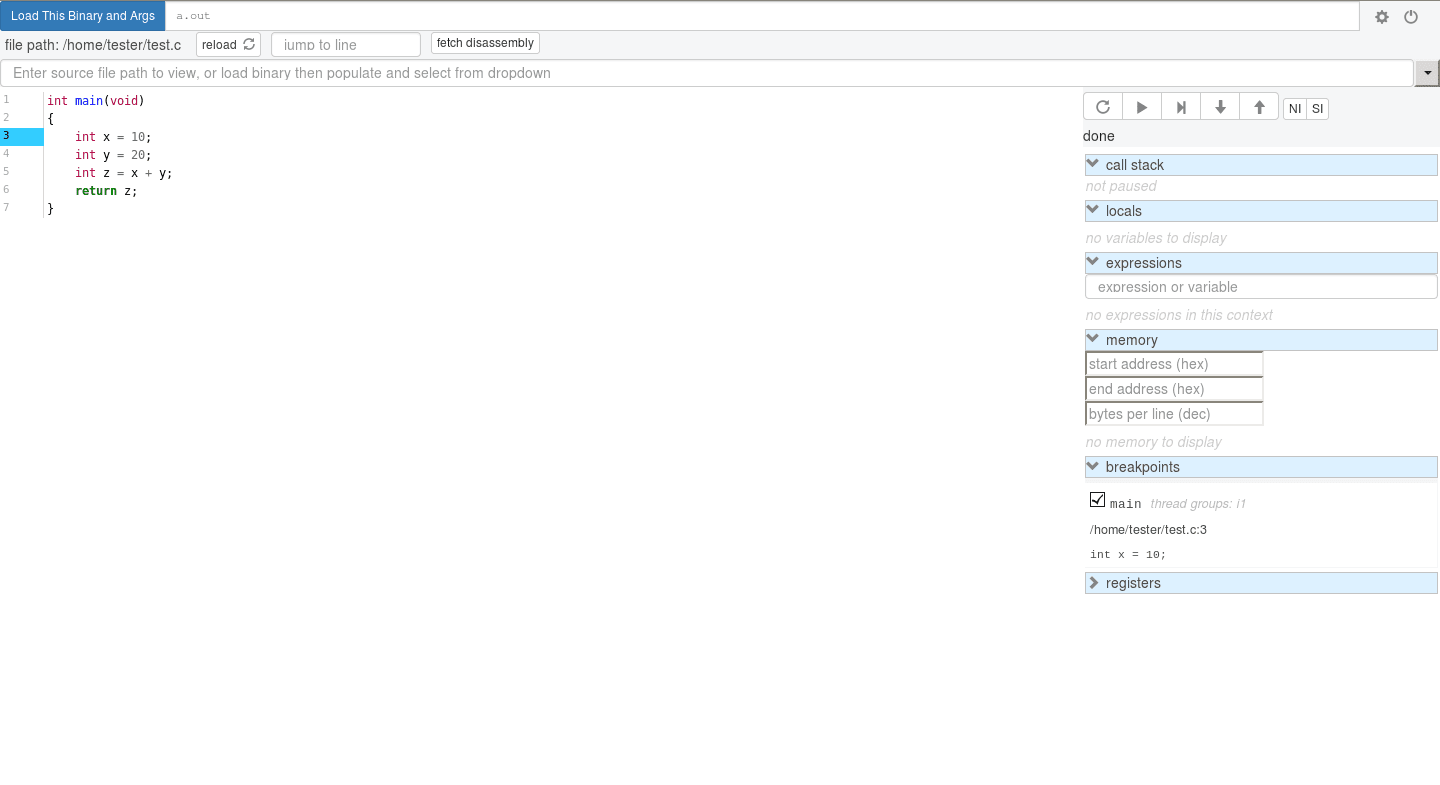
Task: Uncheck the main breakpoint checkbox
Action: coord(1097,500)
